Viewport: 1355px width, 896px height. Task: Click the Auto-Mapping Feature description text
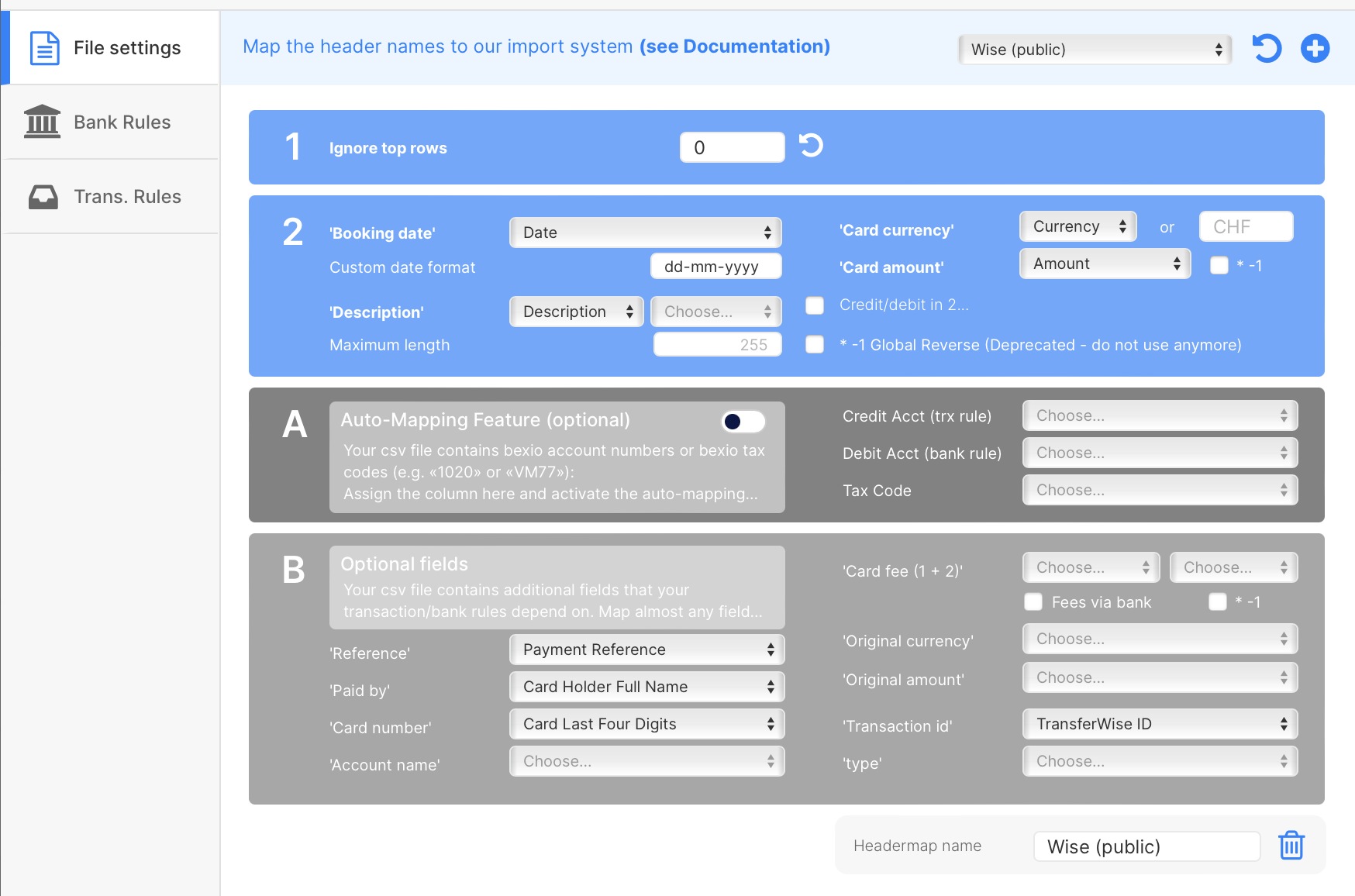553,472
